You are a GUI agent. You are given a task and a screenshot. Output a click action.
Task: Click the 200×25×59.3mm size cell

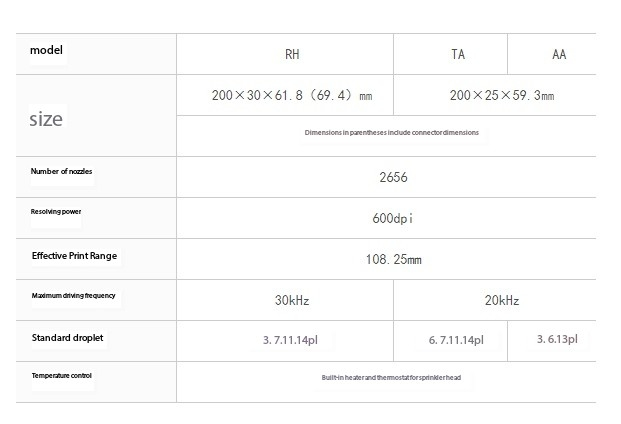[502, 95]
